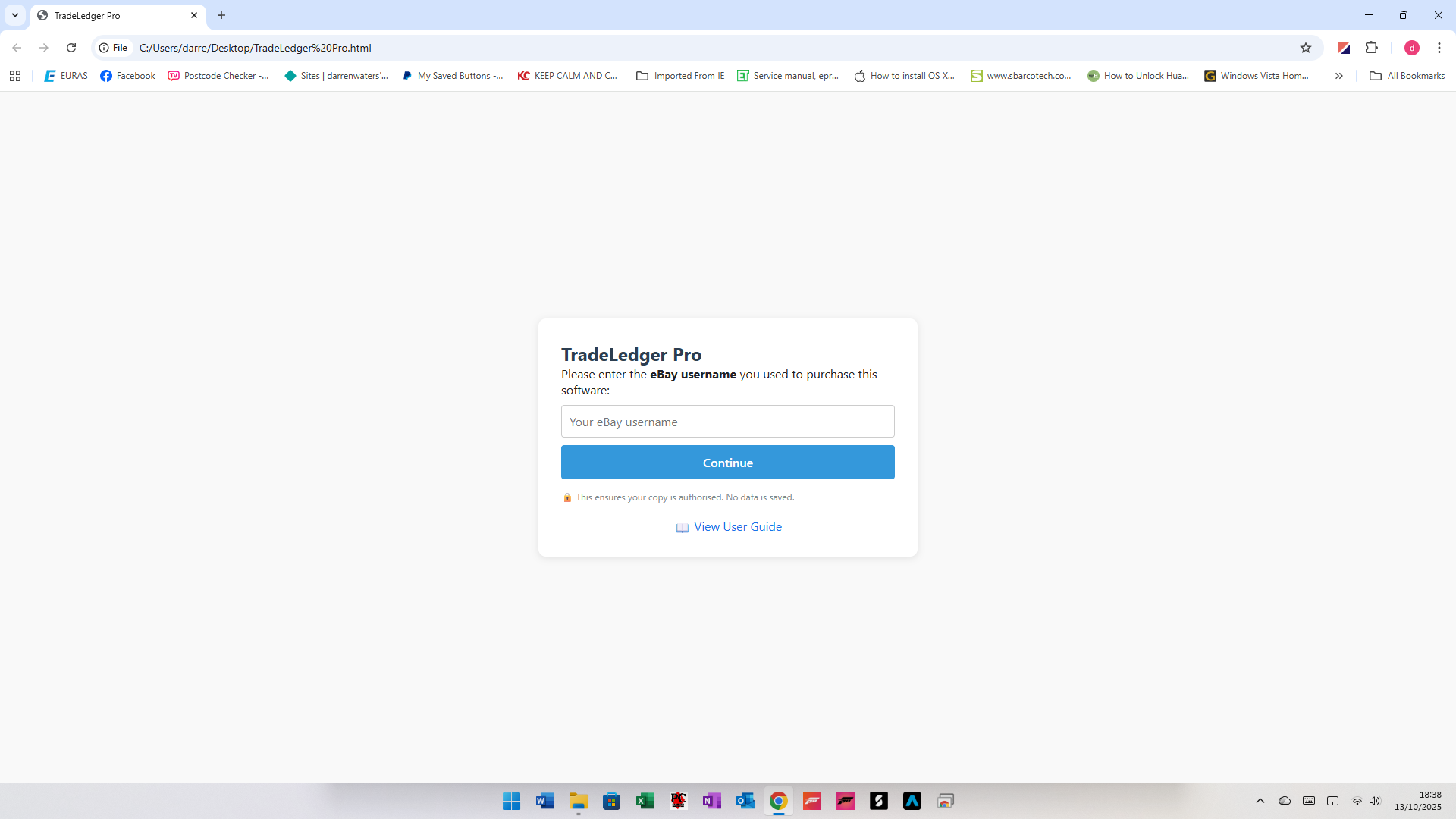The image size is (1456, 819).
Task: Open the Imported From IE bookmarks folder
Action: (x=680, y=76)
